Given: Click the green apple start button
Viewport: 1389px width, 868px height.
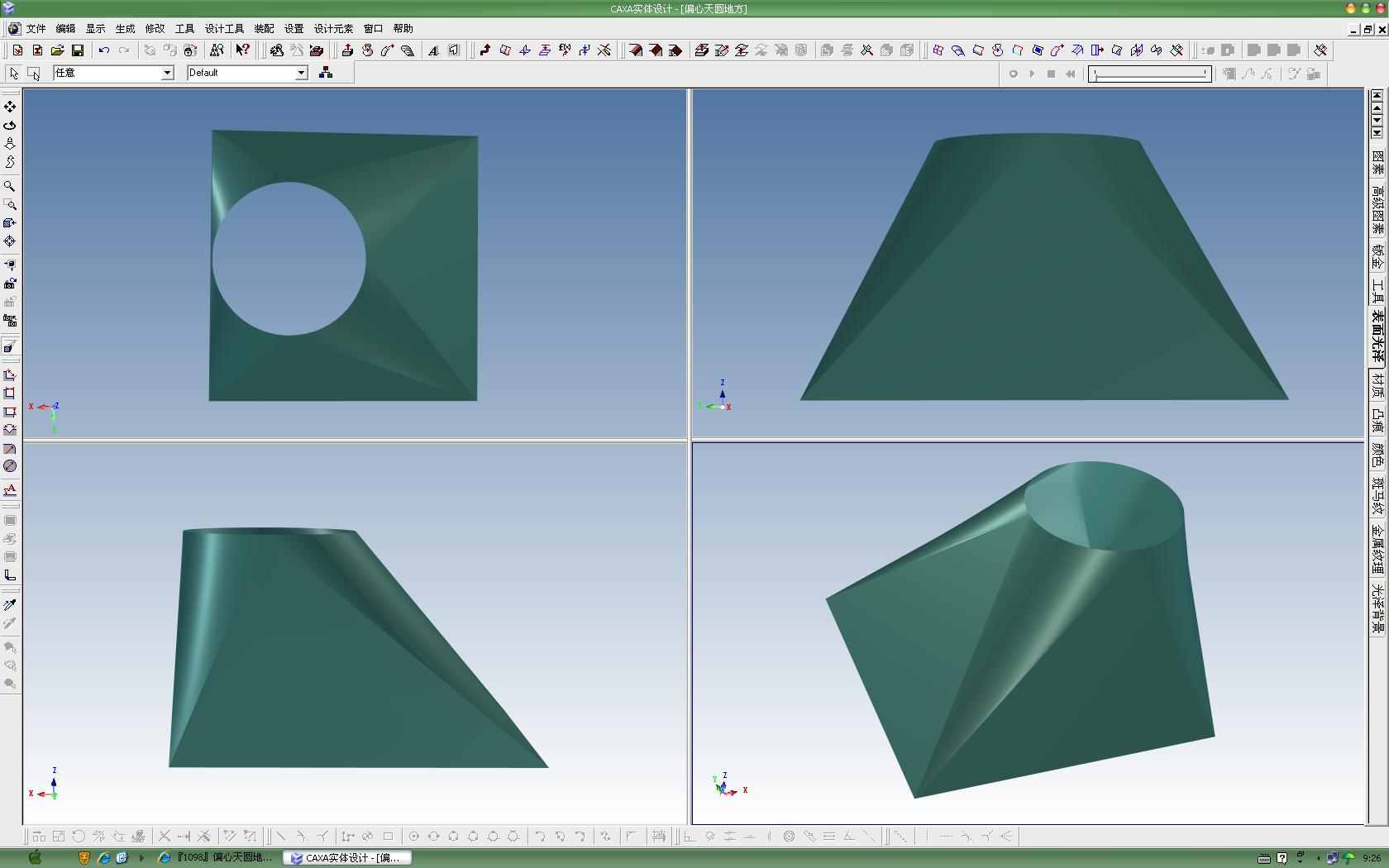Looking at the screenshot, I should (x=35, y=857).
